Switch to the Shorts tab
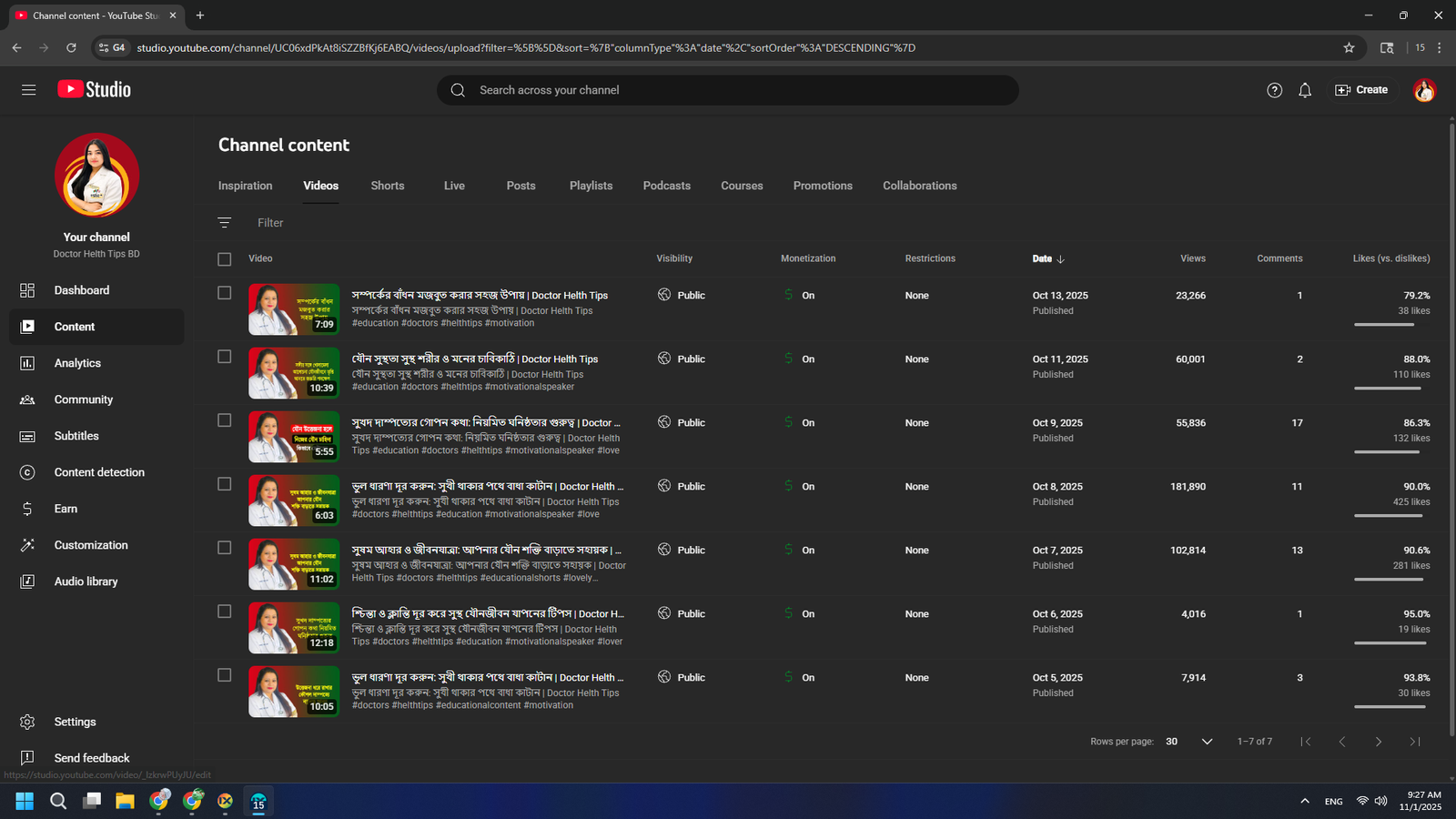1456x819 pixels. (387, 186)
